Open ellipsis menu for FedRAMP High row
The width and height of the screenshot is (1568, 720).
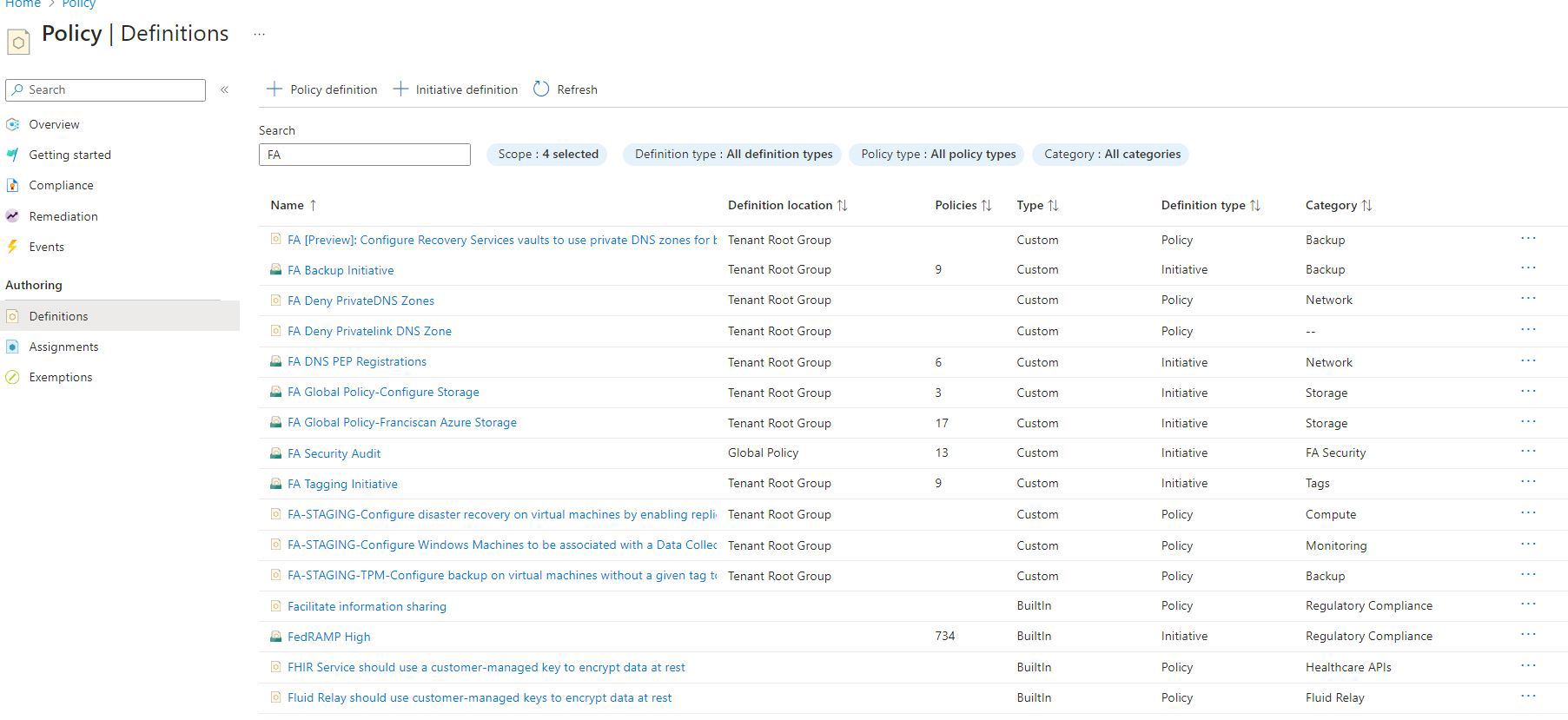point(1528,635)
